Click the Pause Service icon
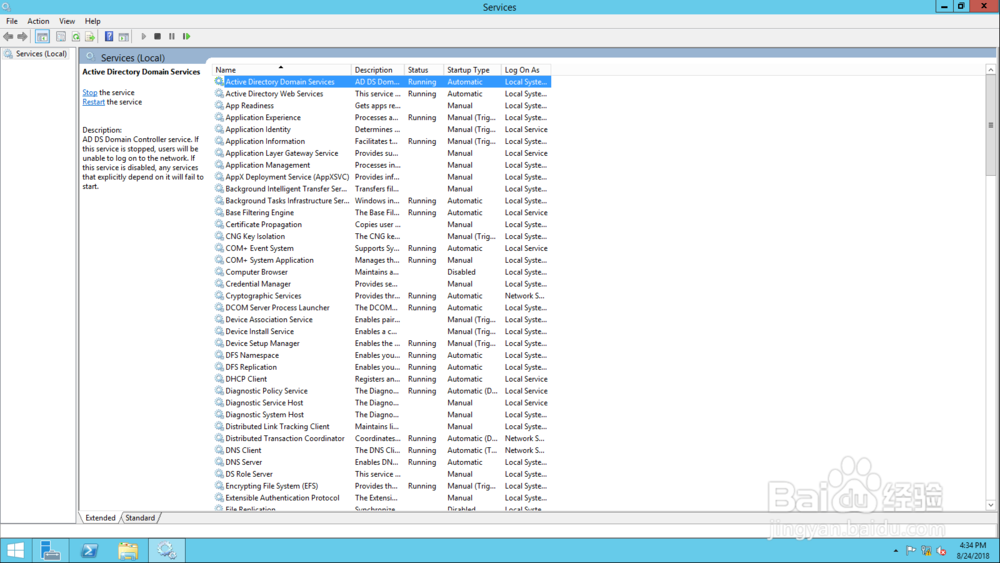The height and width of the screenshot is (563, 1000). [x=172, y=36]
